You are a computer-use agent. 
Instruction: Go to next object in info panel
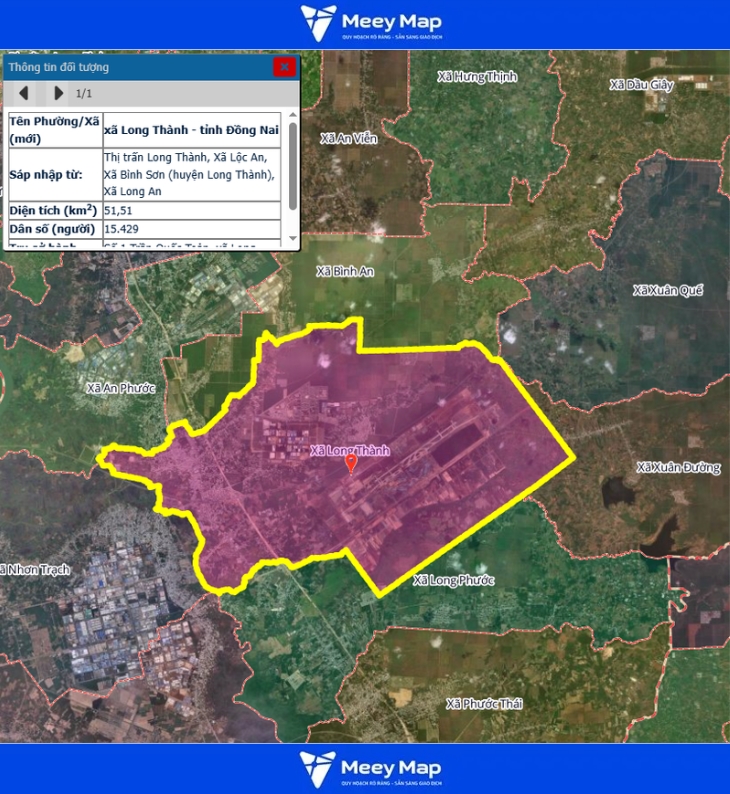click(x=58, y=93)
